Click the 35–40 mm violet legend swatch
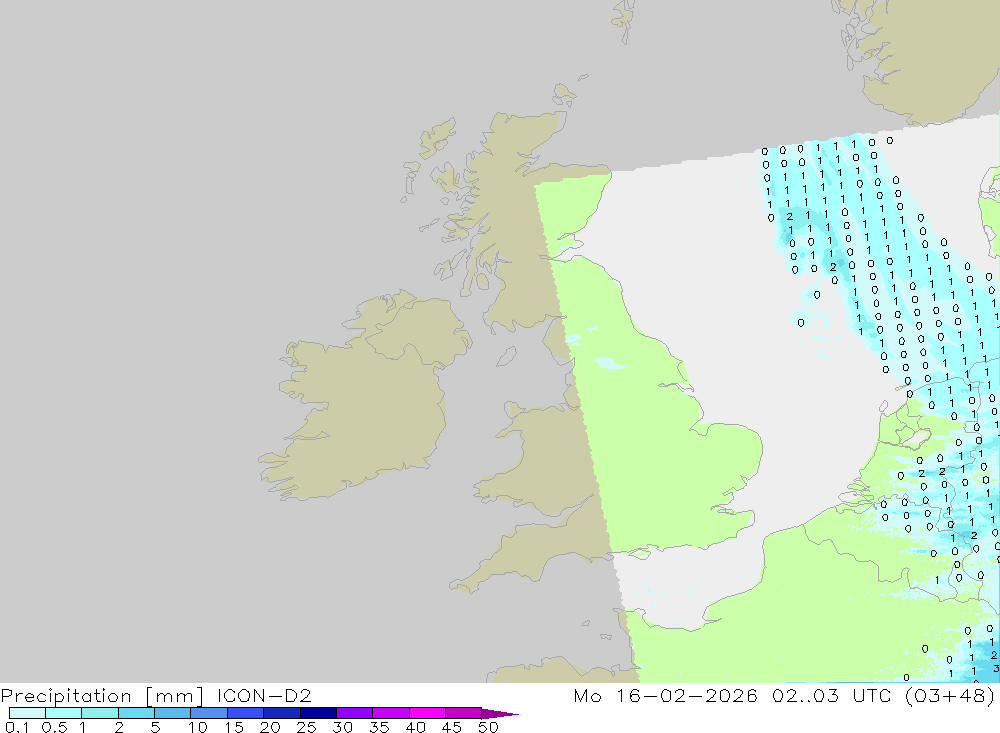This screenshot has height=733, width=1000. coord(391,713)
